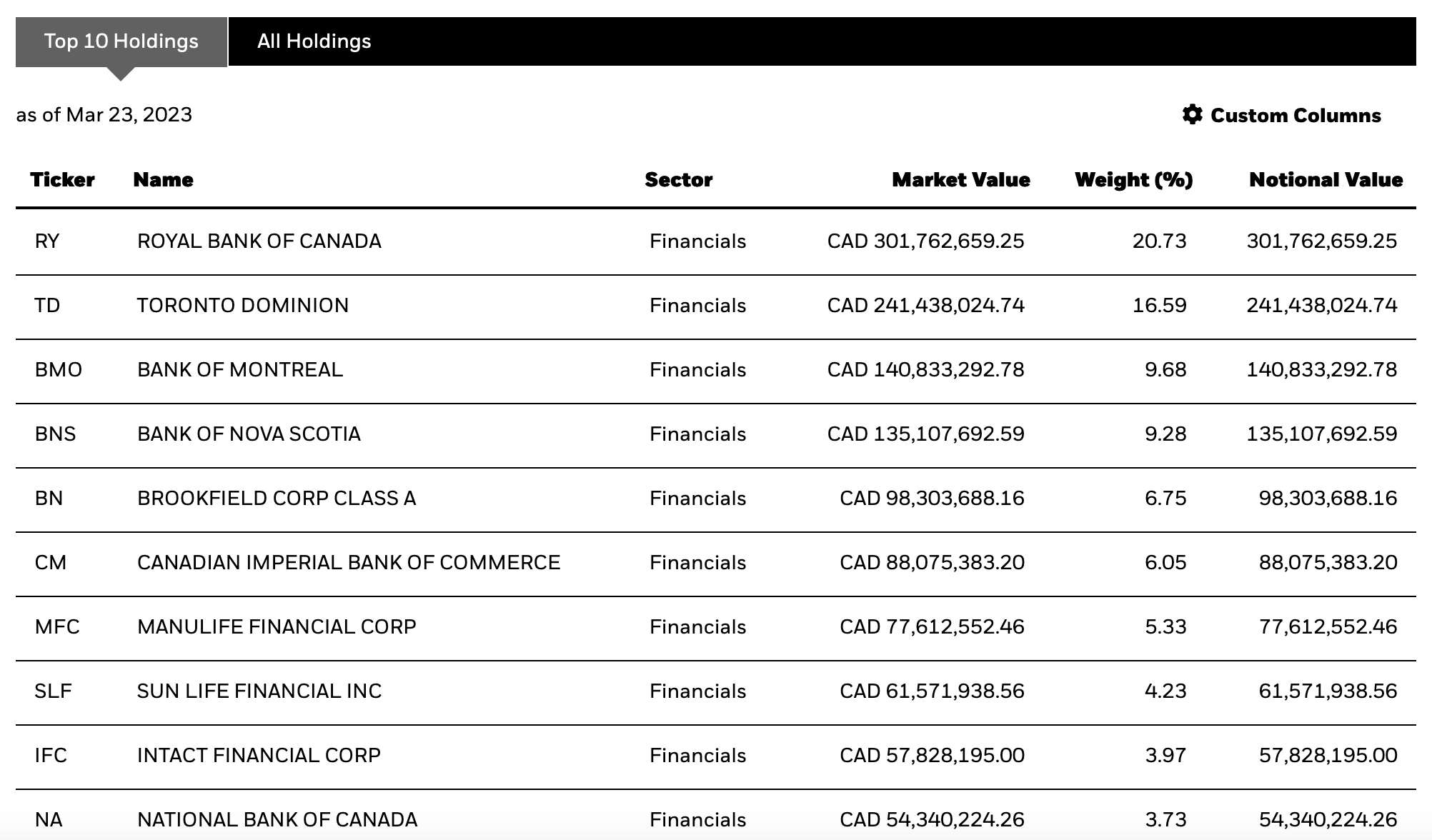
Task: Sort by Weight (%) column header
Action: coord(1134,179)
